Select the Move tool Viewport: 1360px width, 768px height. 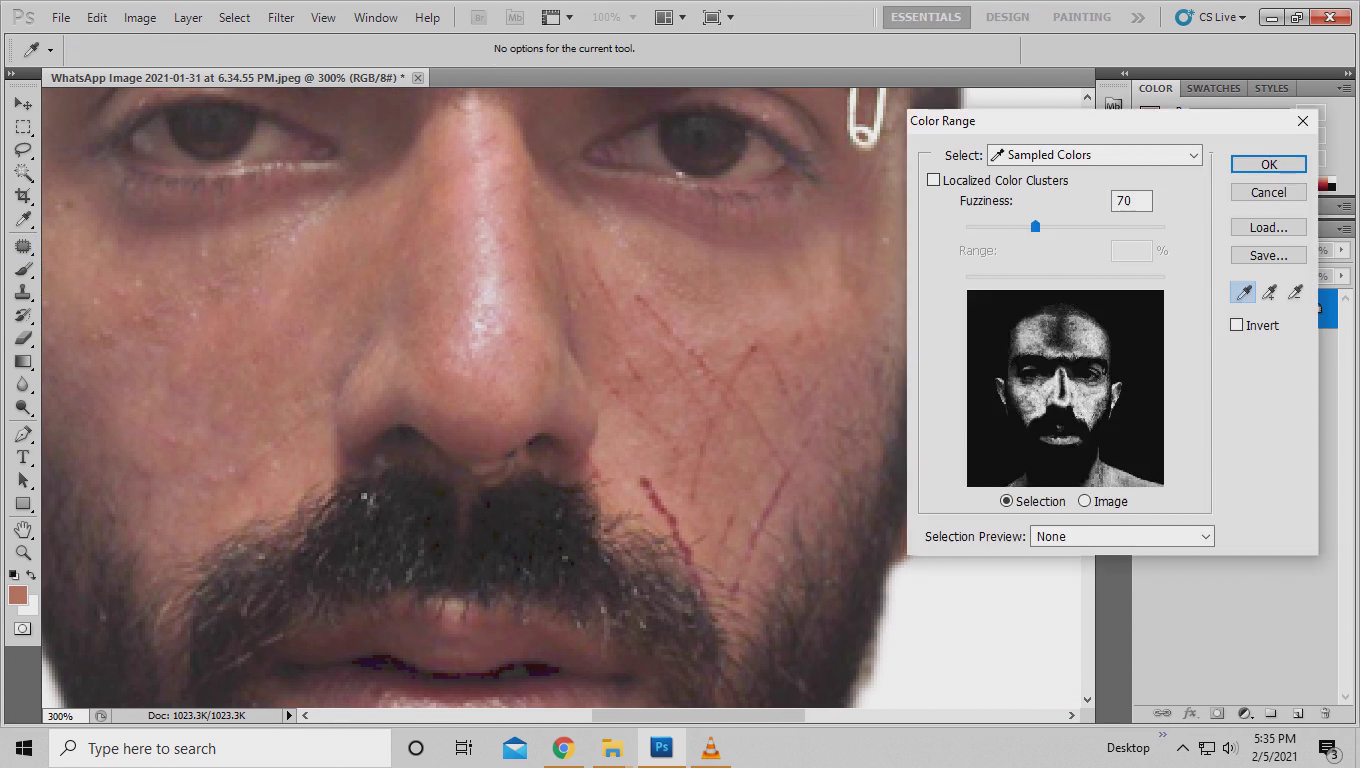pos(23,103)
